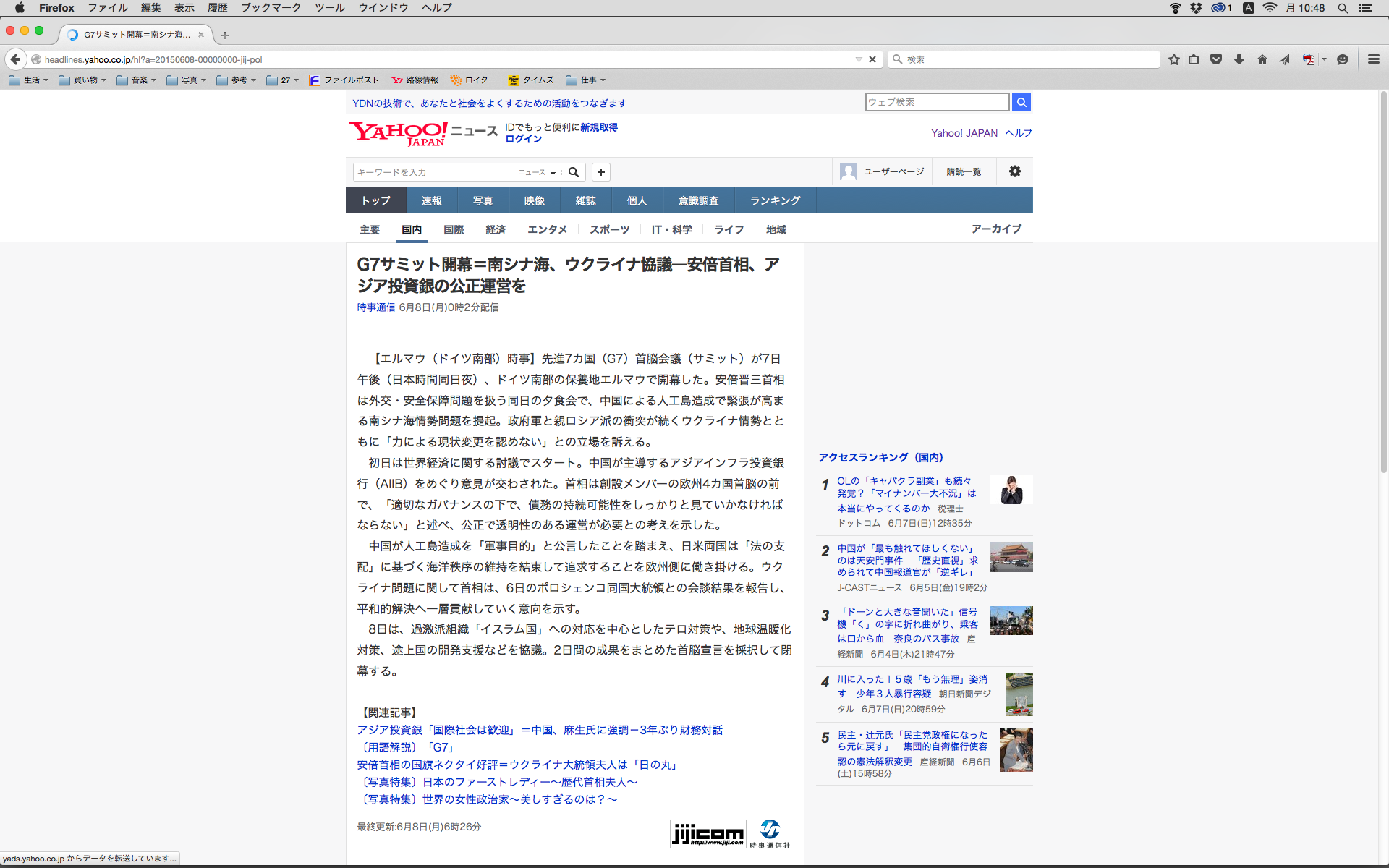Save the page to Pocket
1389x868 pixels.
[1216, 59]
